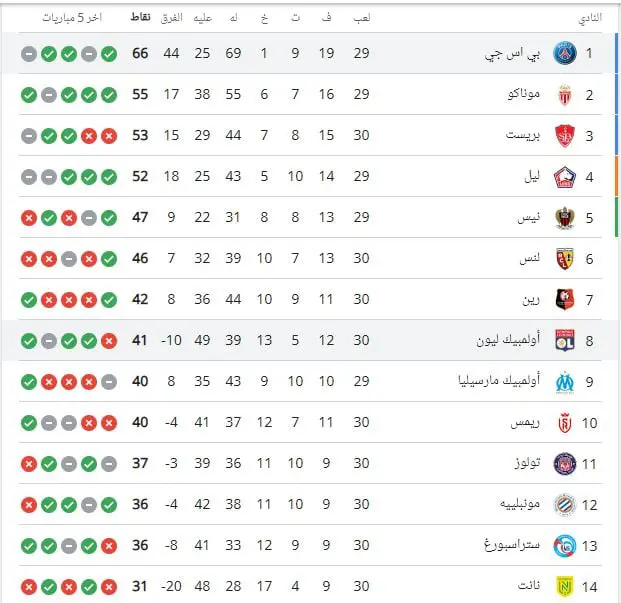Click the Lille club crest icon
The image size is (621, 603).
pos(565,177)
